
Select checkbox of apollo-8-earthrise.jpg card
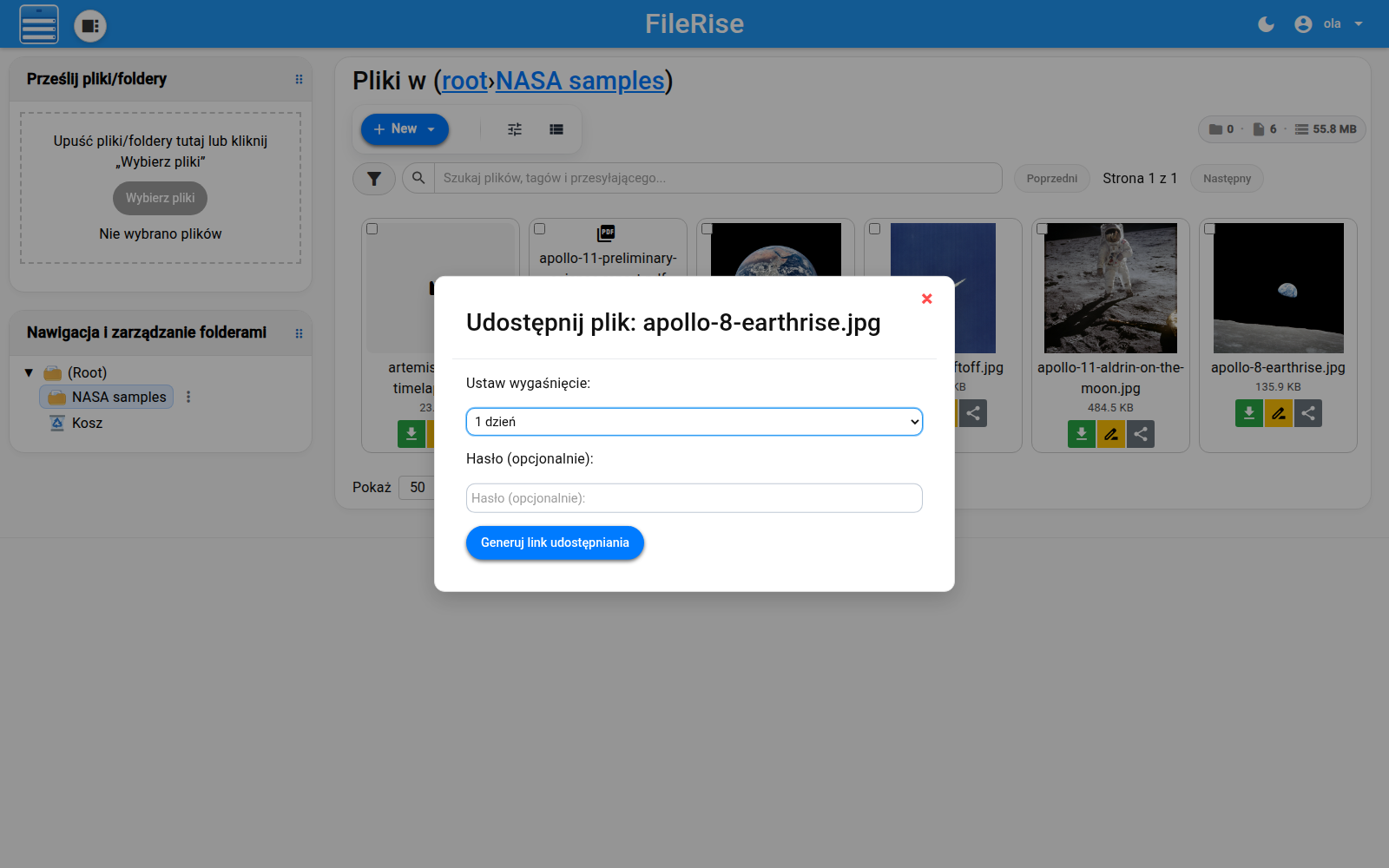[1210, 229]
